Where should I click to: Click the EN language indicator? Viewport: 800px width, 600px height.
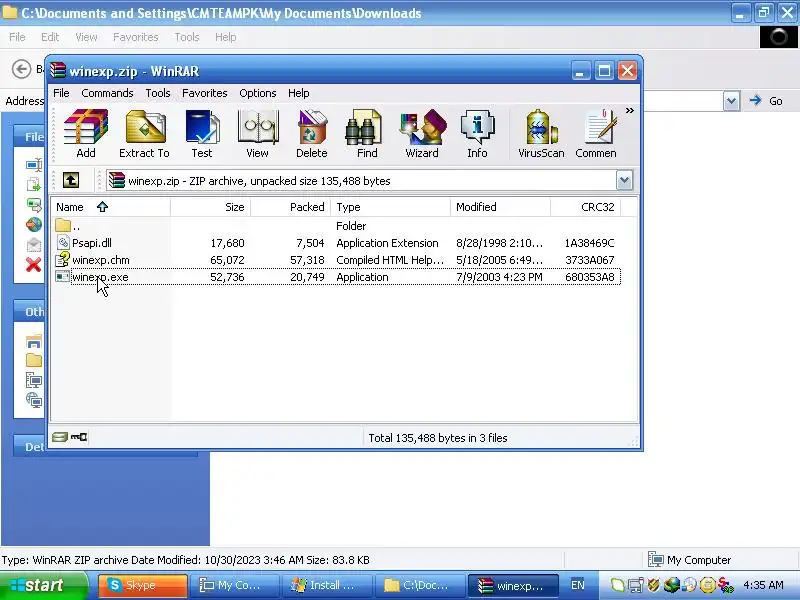pos(578,585)
